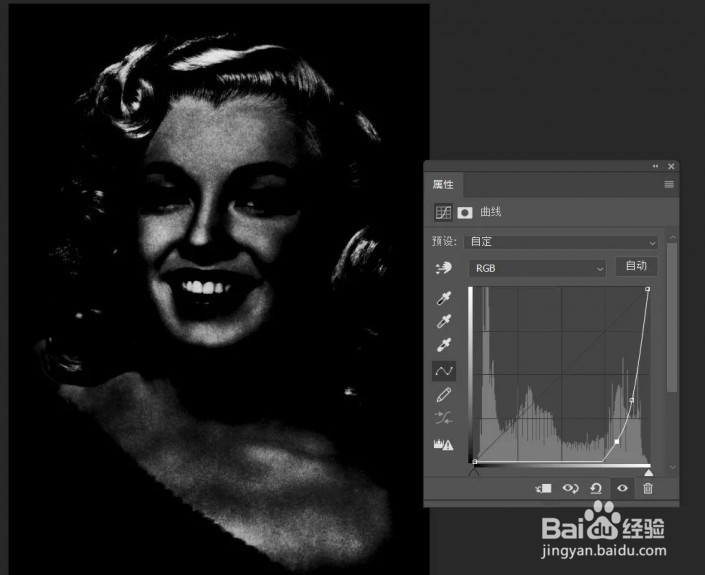Image resolution: width=705 pixels, height=575 pixels.
Task: Close the Properties panel
Action: (x=671, y=166)
